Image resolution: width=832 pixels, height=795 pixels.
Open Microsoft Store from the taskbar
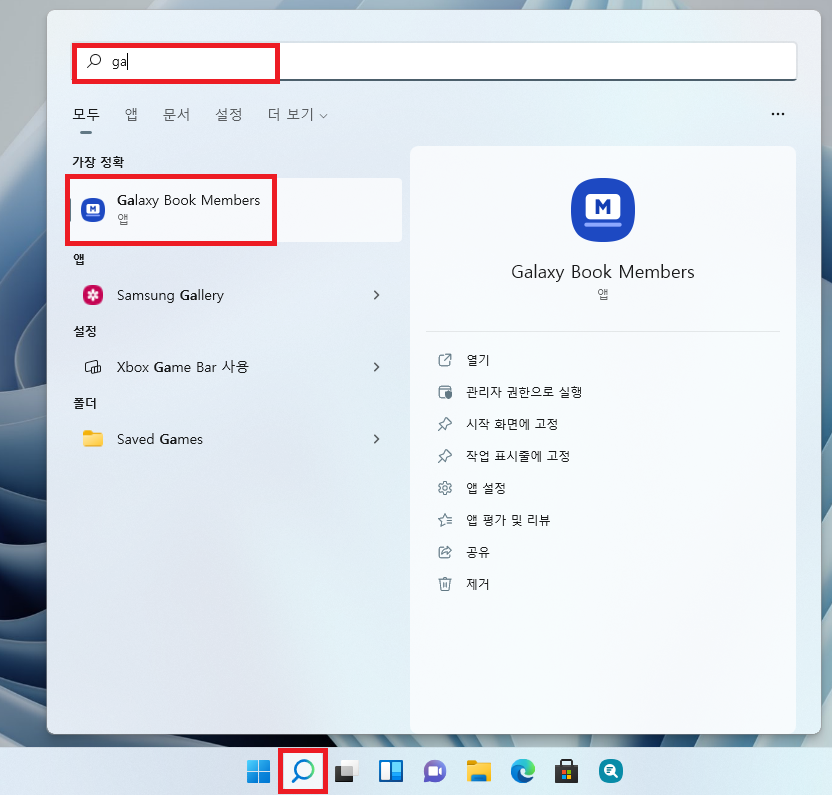[x=566, y=771]
